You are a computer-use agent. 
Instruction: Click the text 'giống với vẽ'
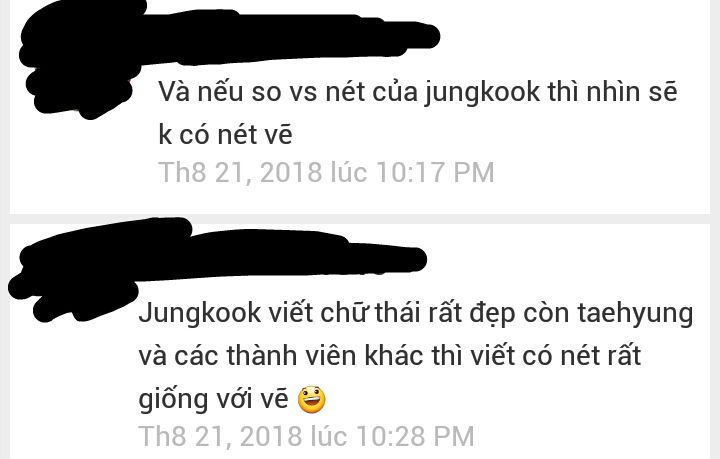pyautogui.click(x=214, y=398)
